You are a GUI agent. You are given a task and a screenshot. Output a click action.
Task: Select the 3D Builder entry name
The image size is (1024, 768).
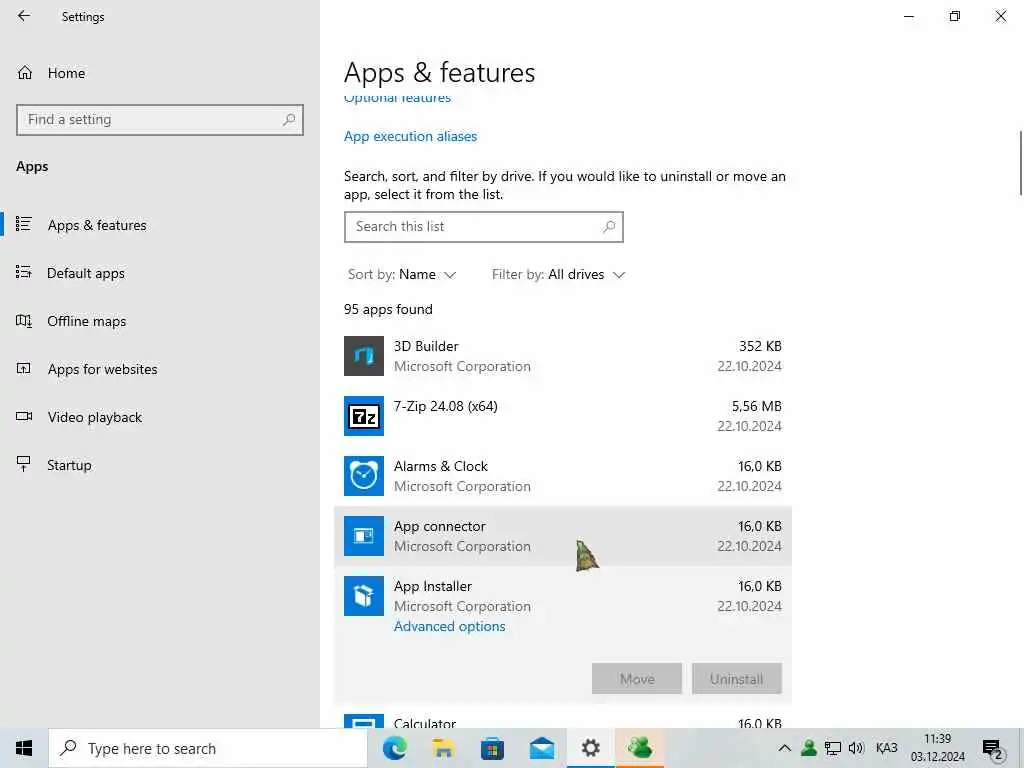point(426,346)
